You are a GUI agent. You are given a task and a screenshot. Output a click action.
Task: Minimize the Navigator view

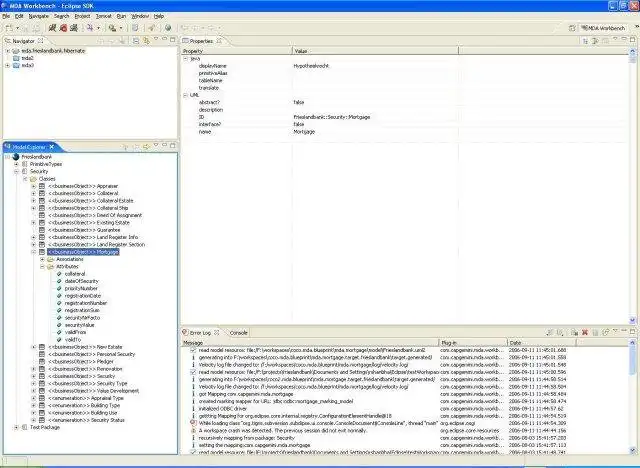(164, 39)
